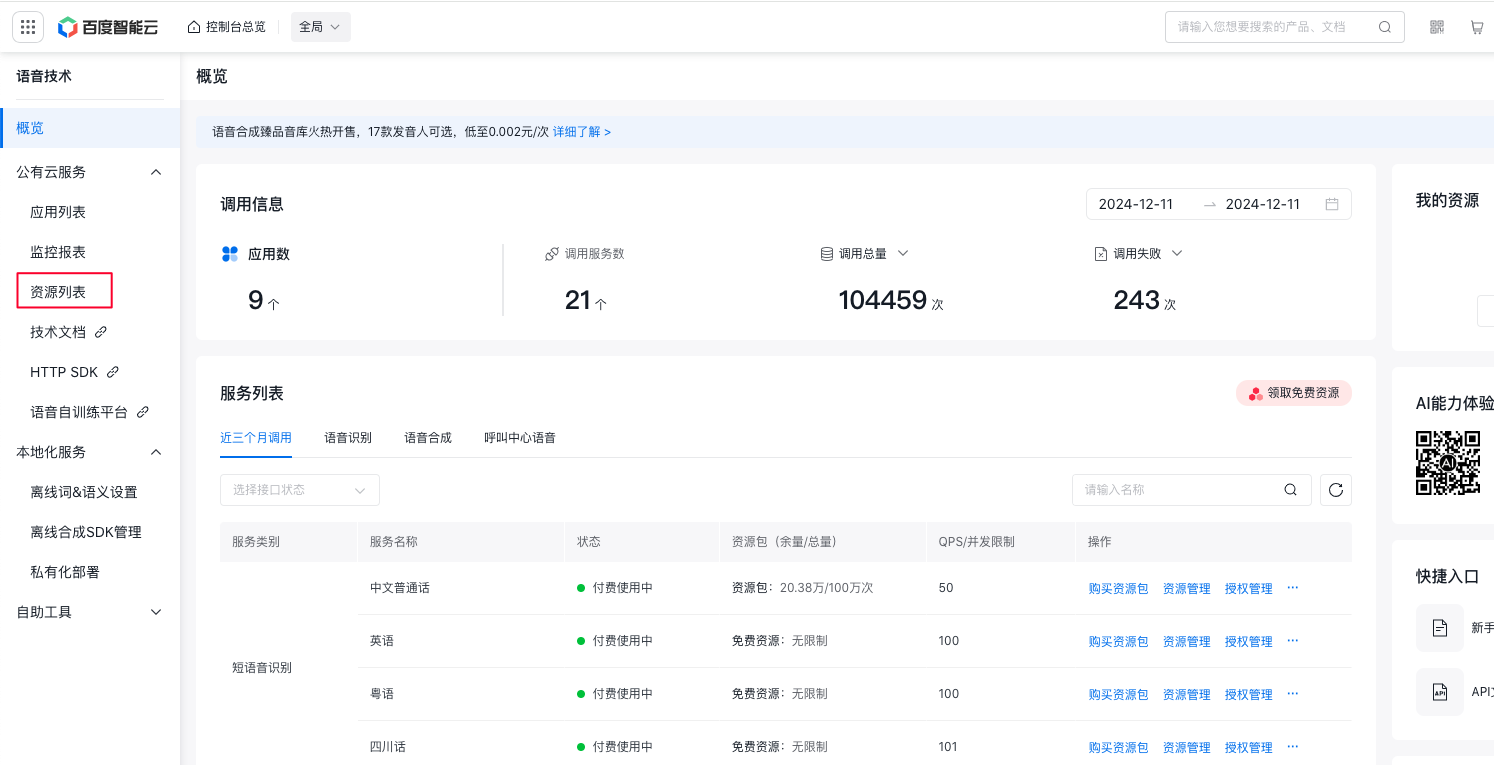1494x765 pixels.
Task: Click the refresh icon beside name search
Action: 1336,490
